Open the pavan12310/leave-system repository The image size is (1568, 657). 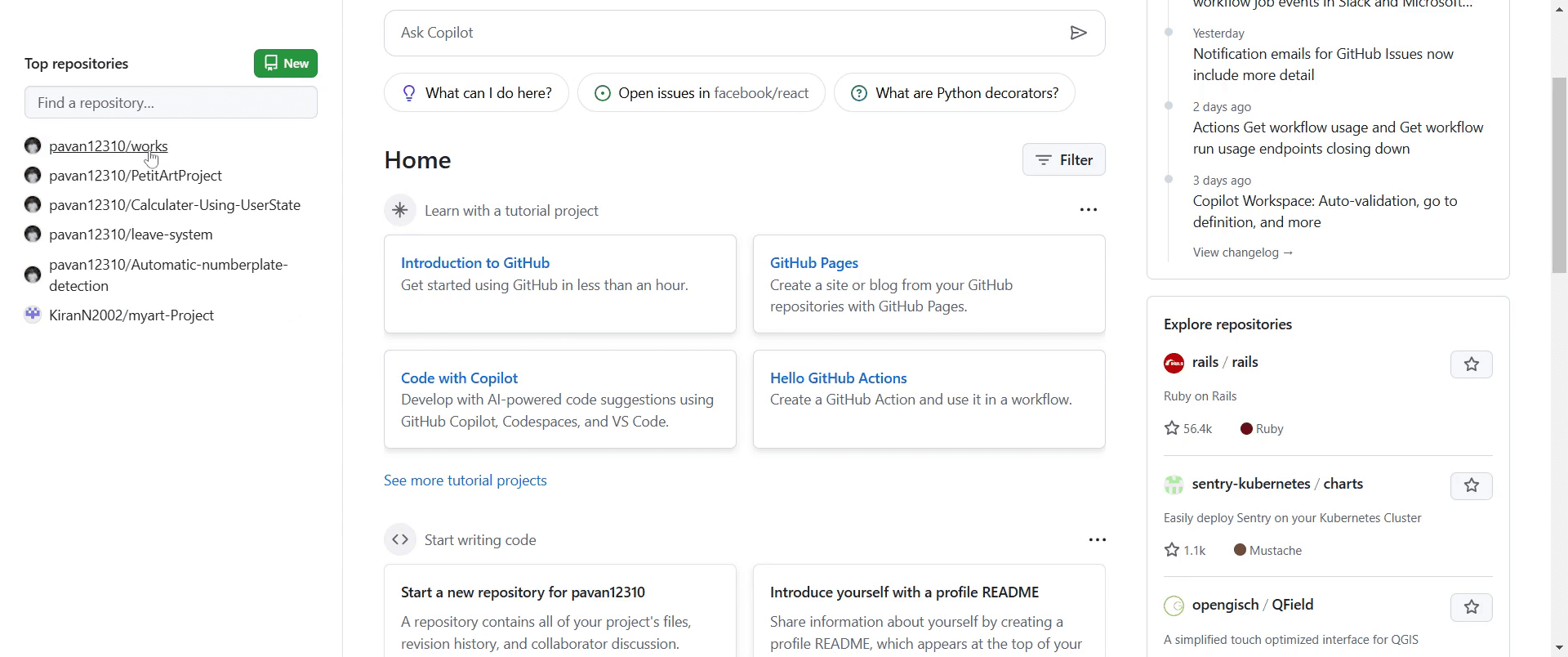(x=131, y=235)
